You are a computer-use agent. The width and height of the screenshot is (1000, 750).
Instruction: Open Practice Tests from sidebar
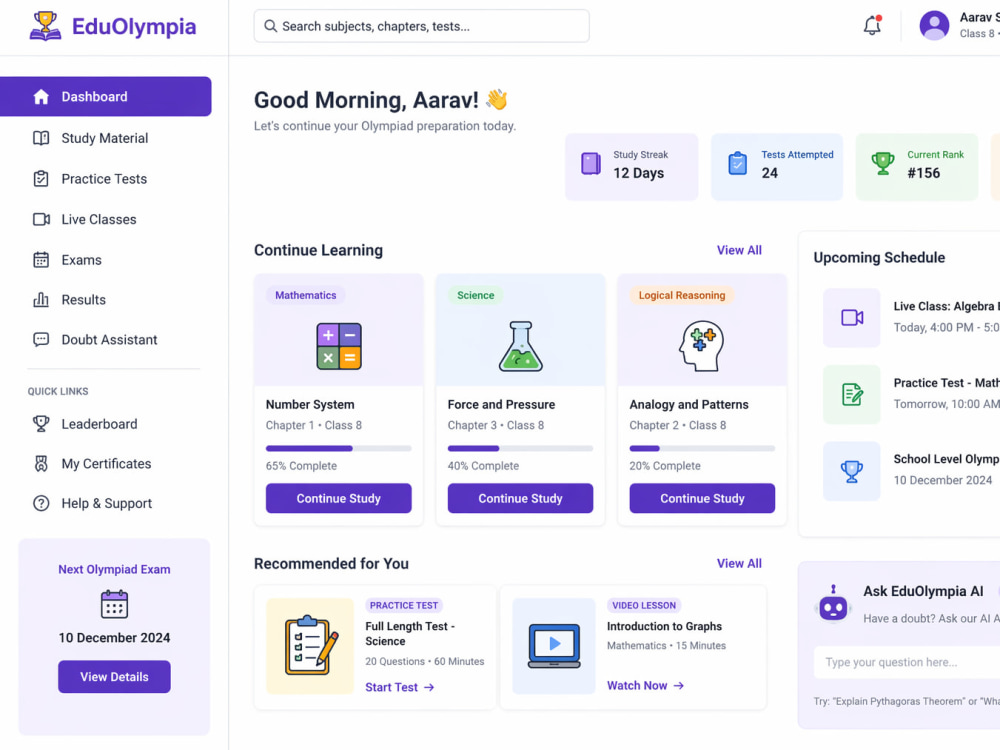[105, 179]
